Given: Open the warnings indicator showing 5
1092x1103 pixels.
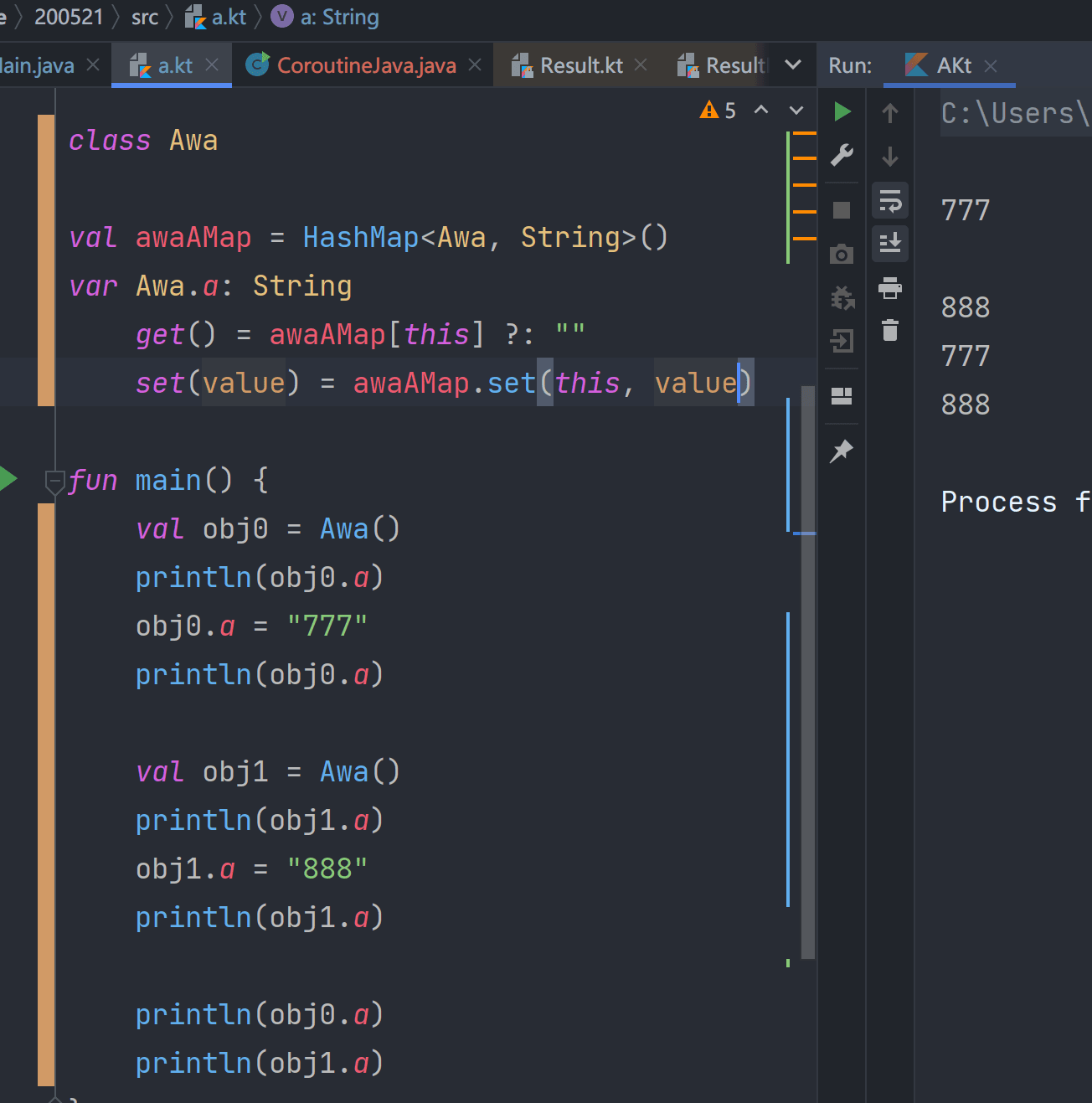Looking at the screenshot, I should click(x=719, y=111).
